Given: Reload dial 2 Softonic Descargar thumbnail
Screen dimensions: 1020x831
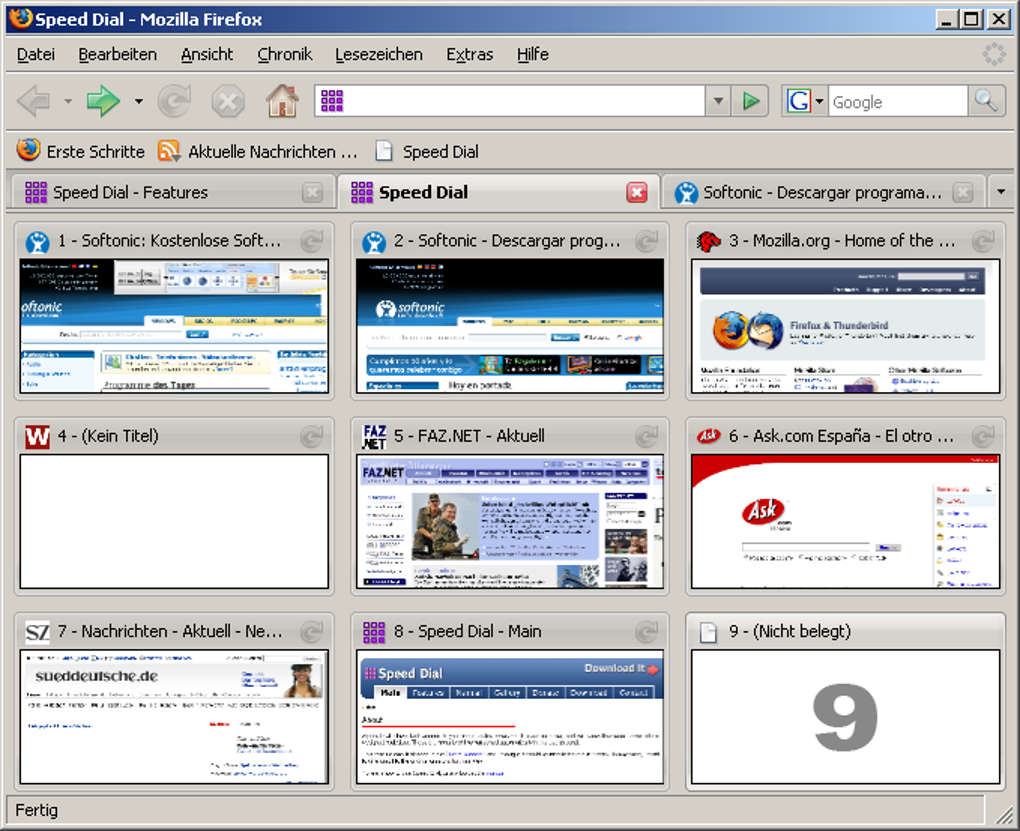Looking at the screenshot, I should pyautogui.click(x=647, y=241).
